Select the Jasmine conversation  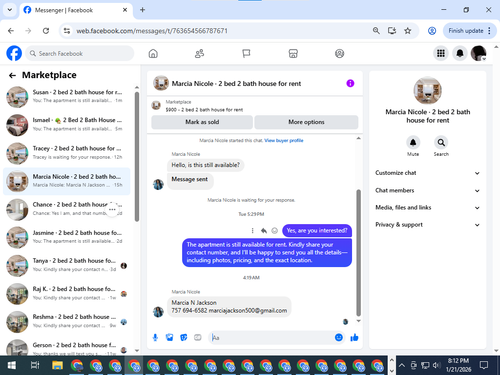(67, 237)
